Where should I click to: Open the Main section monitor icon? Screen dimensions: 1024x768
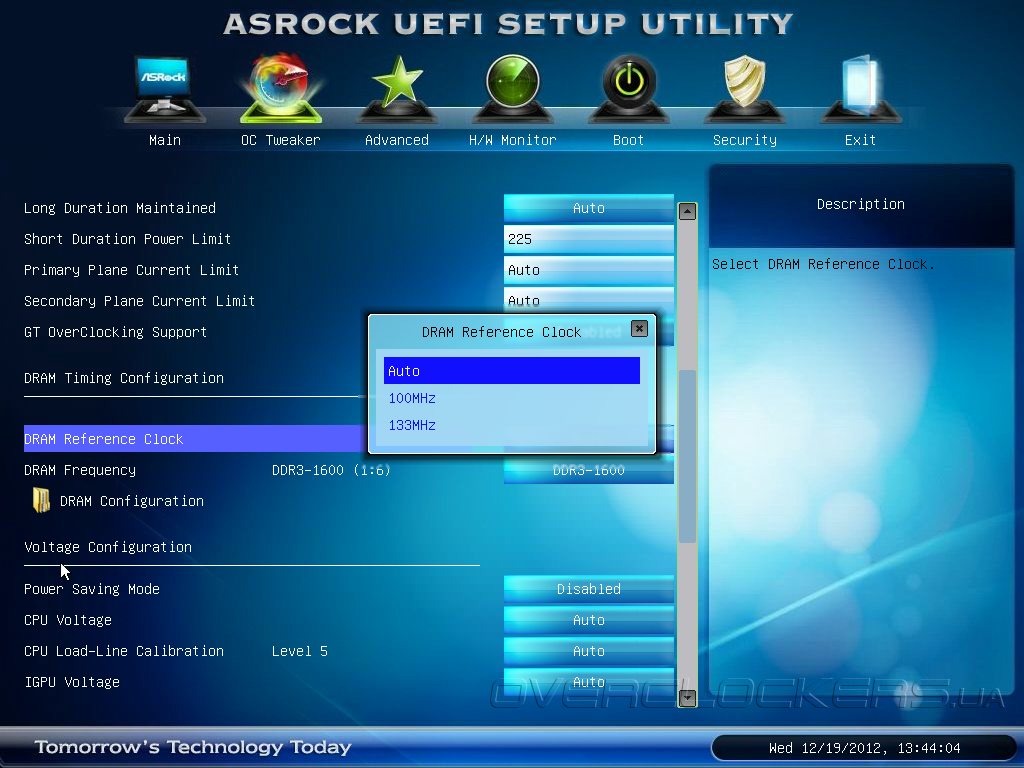pos(164,89)
